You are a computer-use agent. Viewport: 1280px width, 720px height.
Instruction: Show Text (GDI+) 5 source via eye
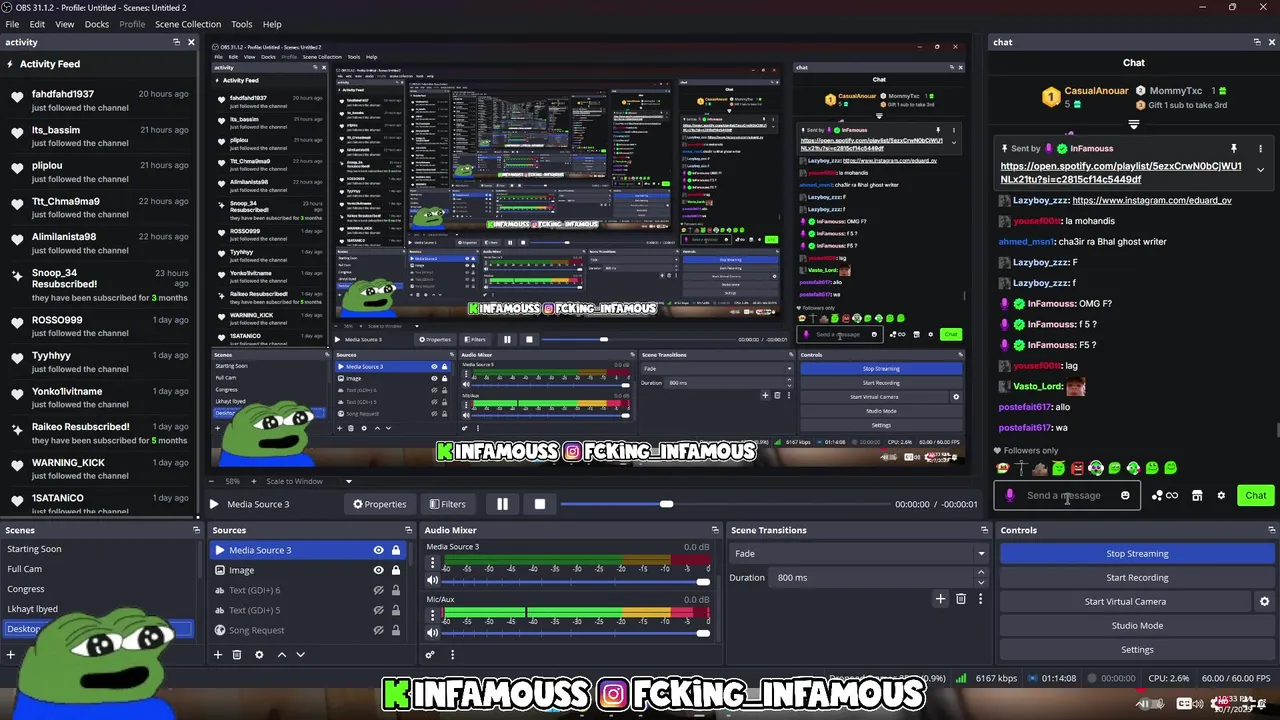tap(378, 610)
